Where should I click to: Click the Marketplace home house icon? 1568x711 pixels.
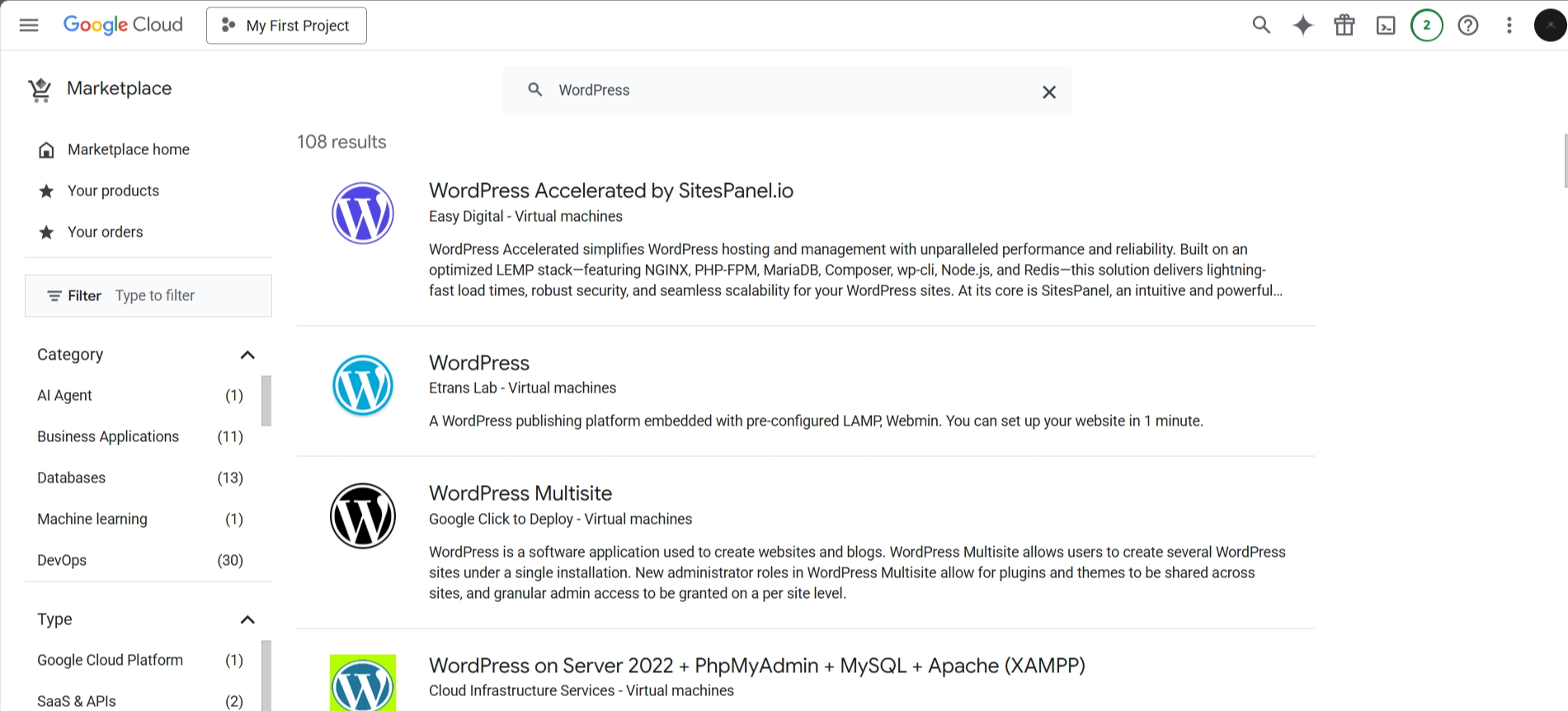click(46, 150)
